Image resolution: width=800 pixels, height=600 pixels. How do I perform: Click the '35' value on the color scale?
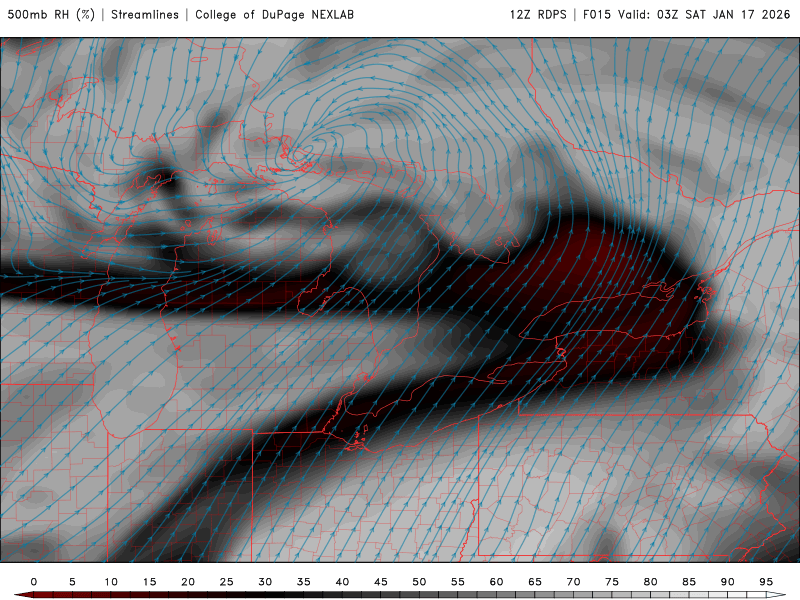[304, 582]
